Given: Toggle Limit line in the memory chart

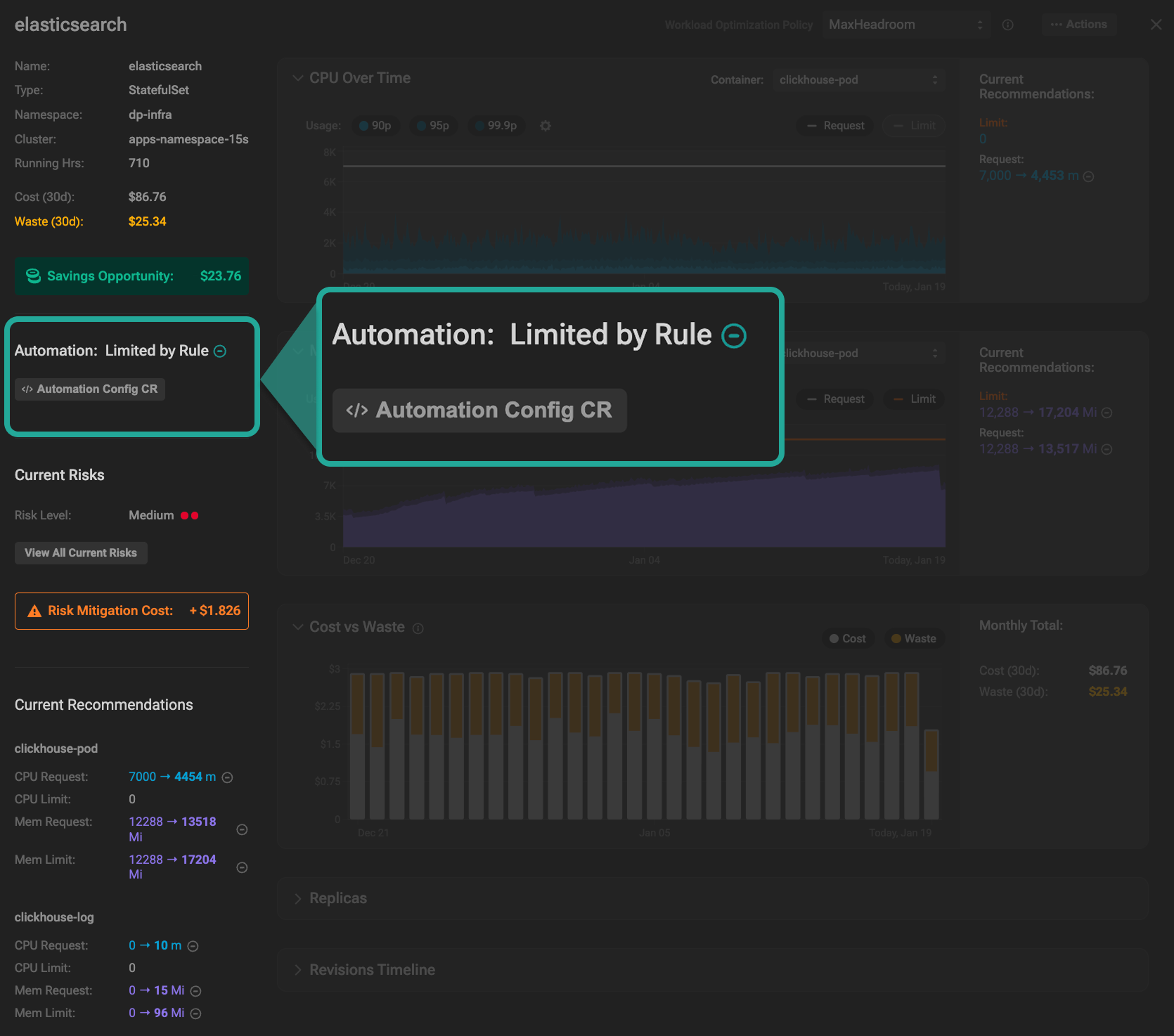Looking at the screenshot, I should [914, 399].
